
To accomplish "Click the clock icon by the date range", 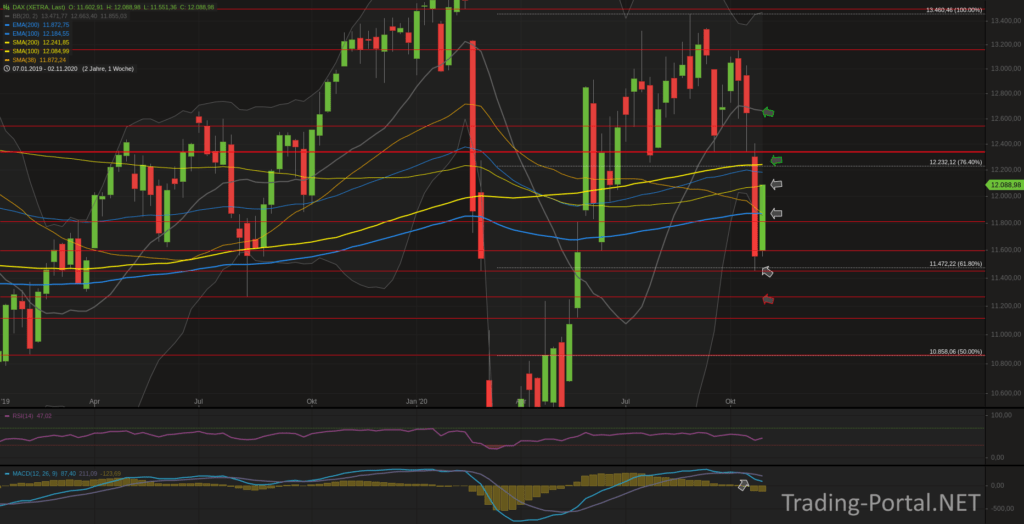I will point(7,68).
